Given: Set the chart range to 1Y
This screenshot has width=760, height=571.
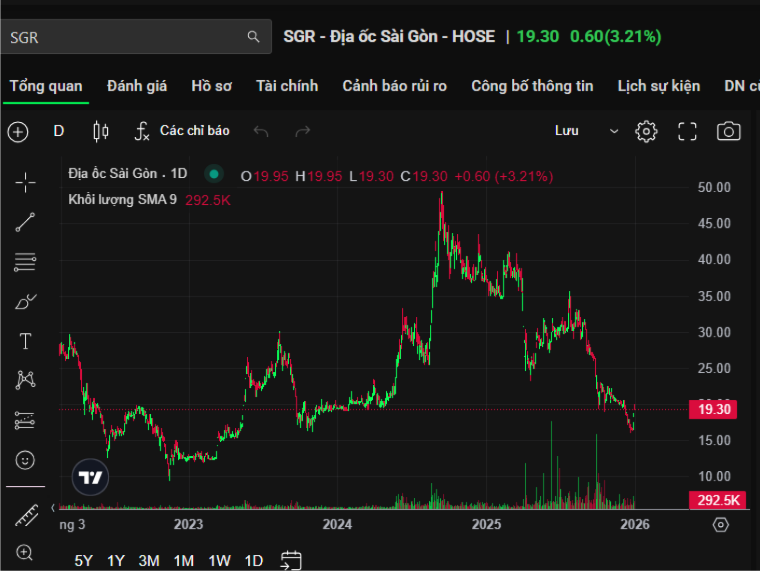Looking at the screenshot, I should 116,560.
